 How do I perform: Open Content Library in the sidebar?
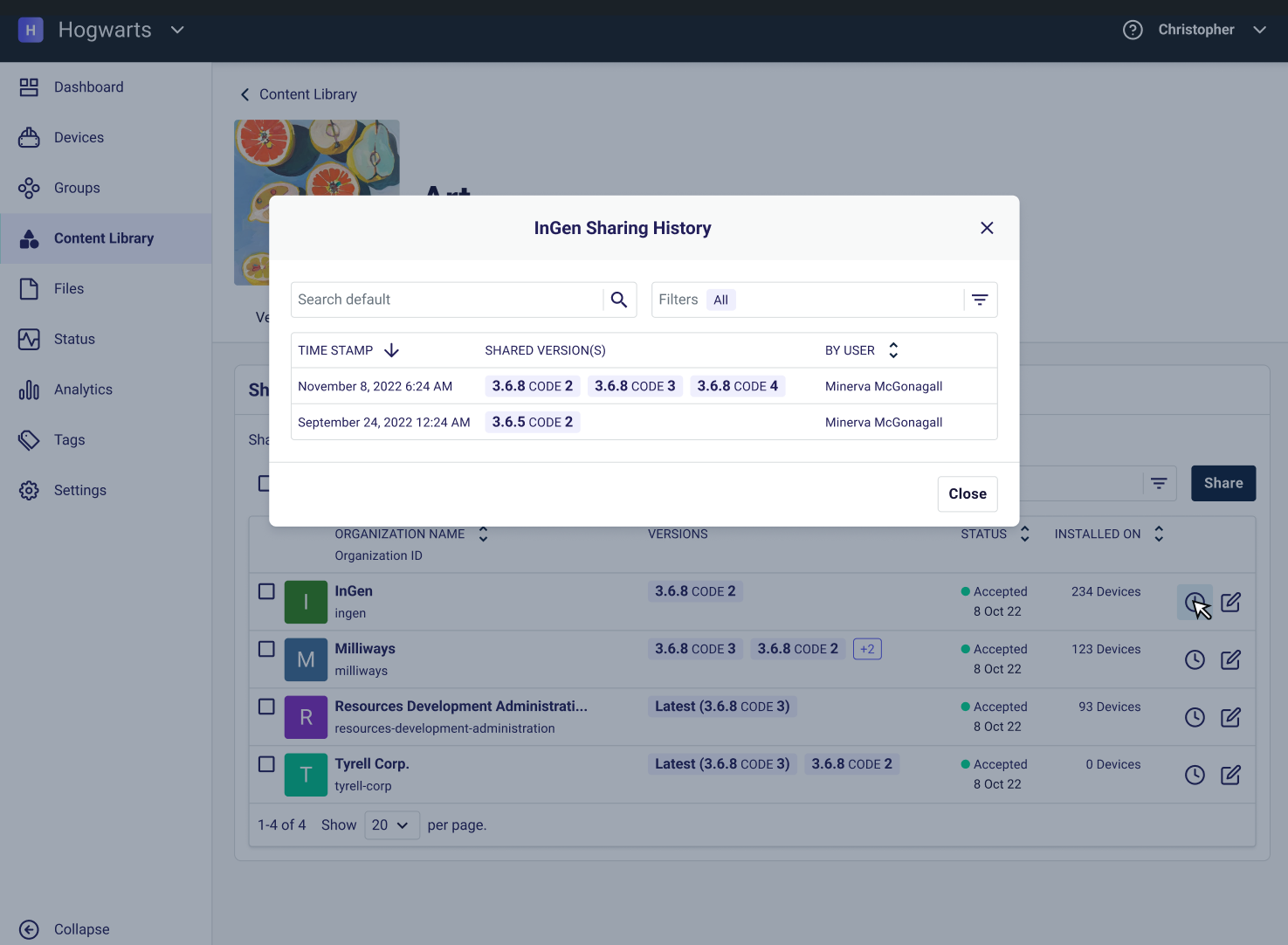click(104, 238)
